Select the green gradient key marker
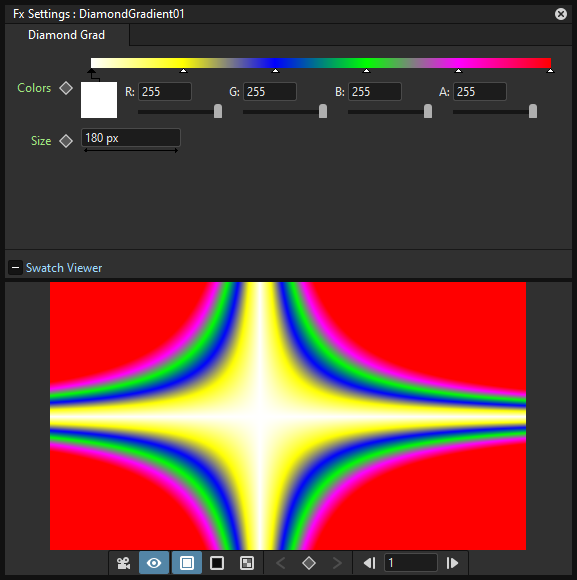577x580 pixels. (x=367, y=71)
